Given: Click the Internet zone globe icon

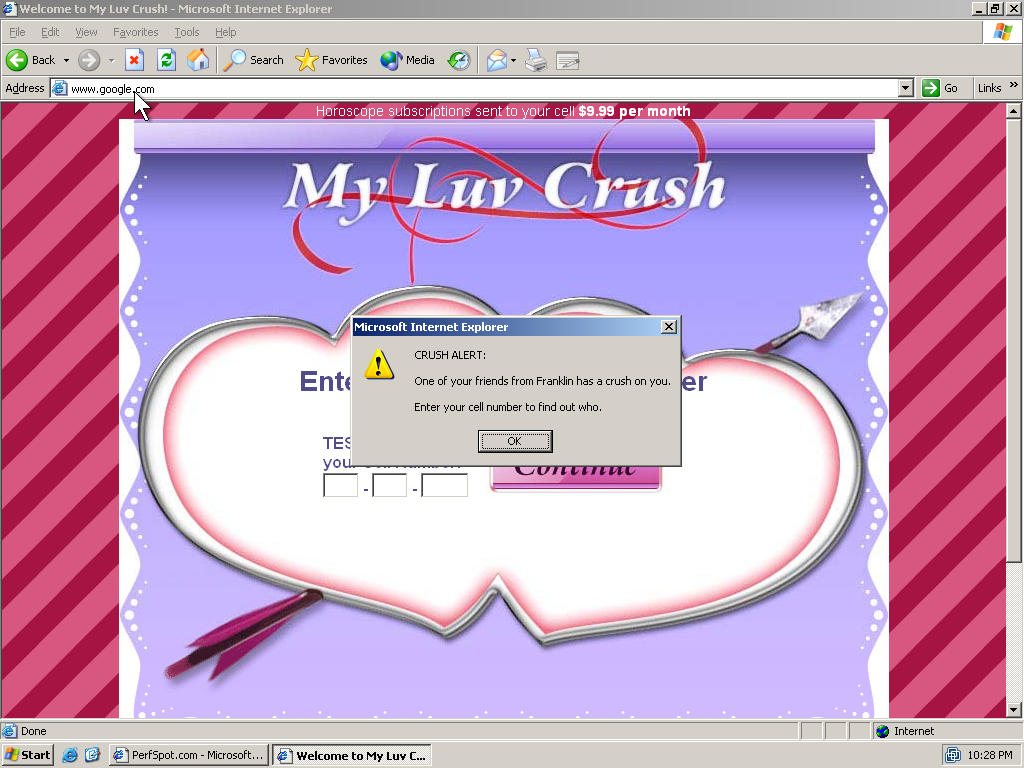Looking at the screenshot, I should tap(882, 731).
